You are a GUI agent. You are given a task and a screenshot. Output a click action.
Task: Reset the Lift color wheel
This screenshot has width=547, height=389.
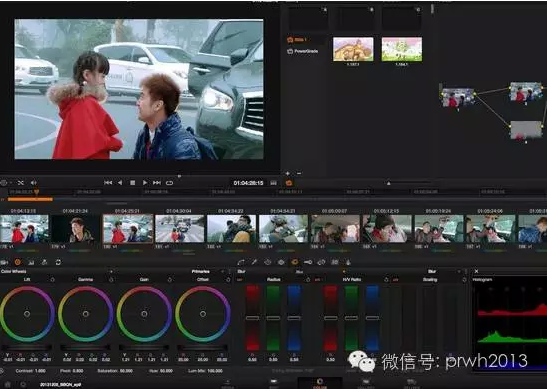coord(52,280)
